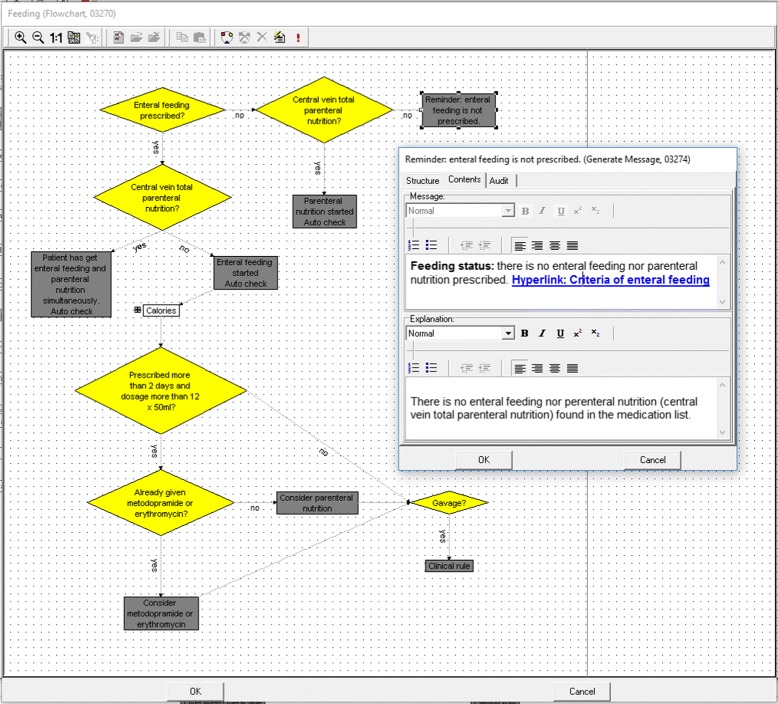This screenshot has height=704, width=778.
Task: Toggle italic in the Explanation editor
Action: point(542,333)
